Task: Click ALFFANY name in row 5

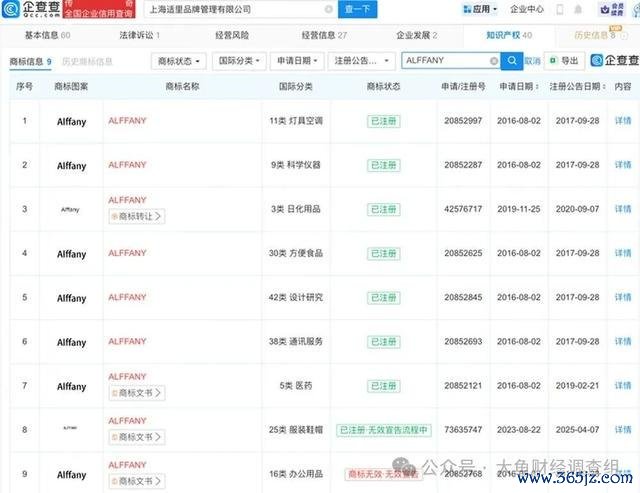Action: 127,297
